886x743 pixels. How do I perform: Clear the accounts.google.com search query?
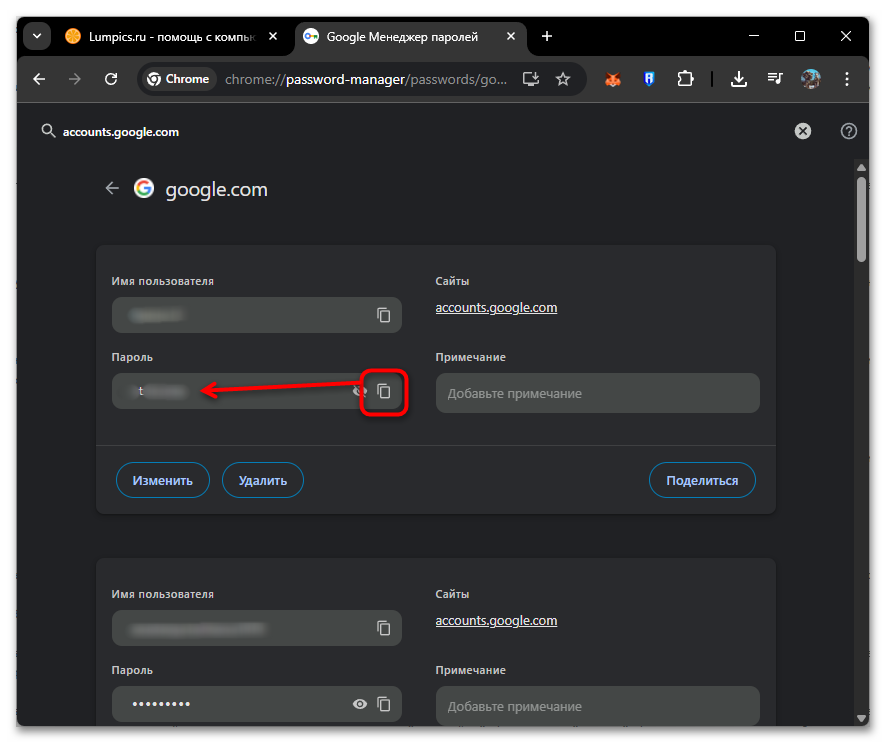803,131
